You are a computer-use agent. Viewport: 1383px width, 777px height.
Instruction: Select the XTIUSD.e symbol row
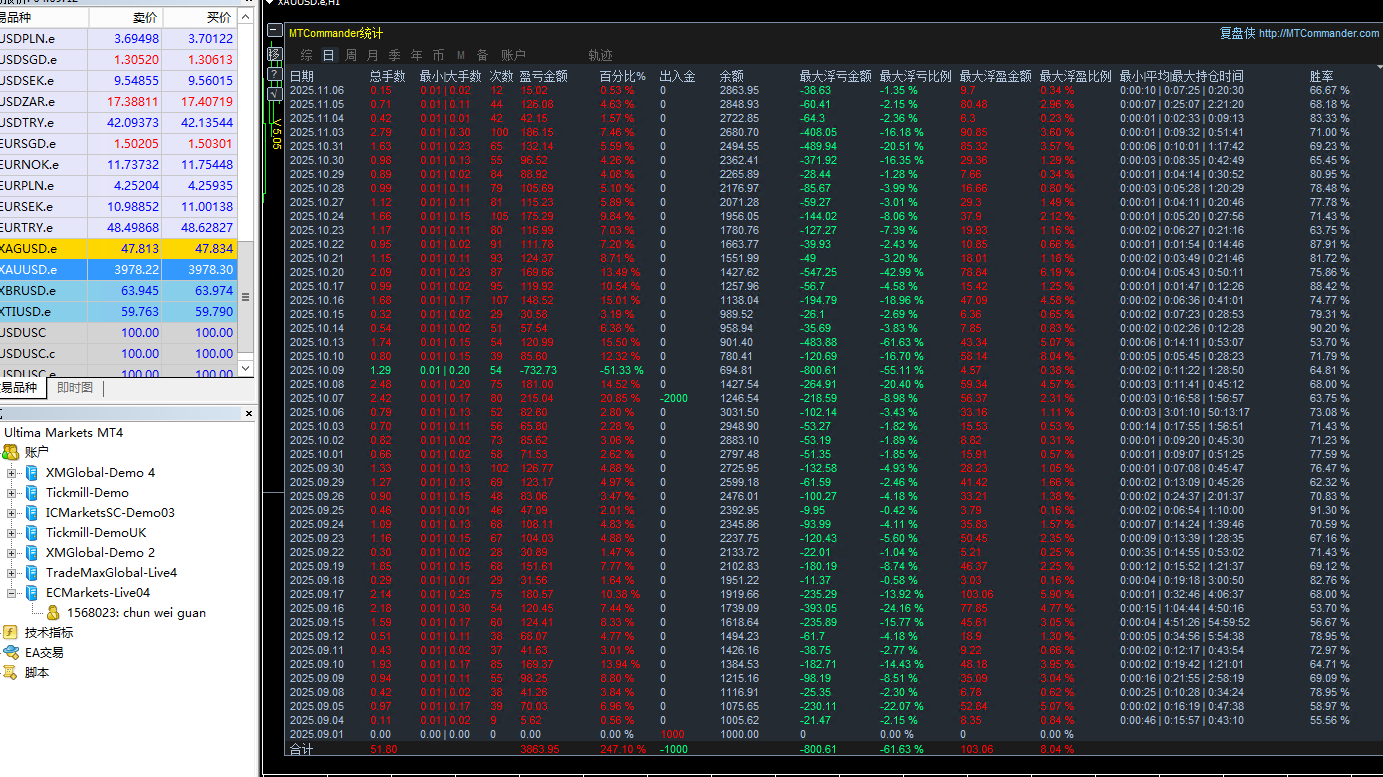(x=119, y=311)
